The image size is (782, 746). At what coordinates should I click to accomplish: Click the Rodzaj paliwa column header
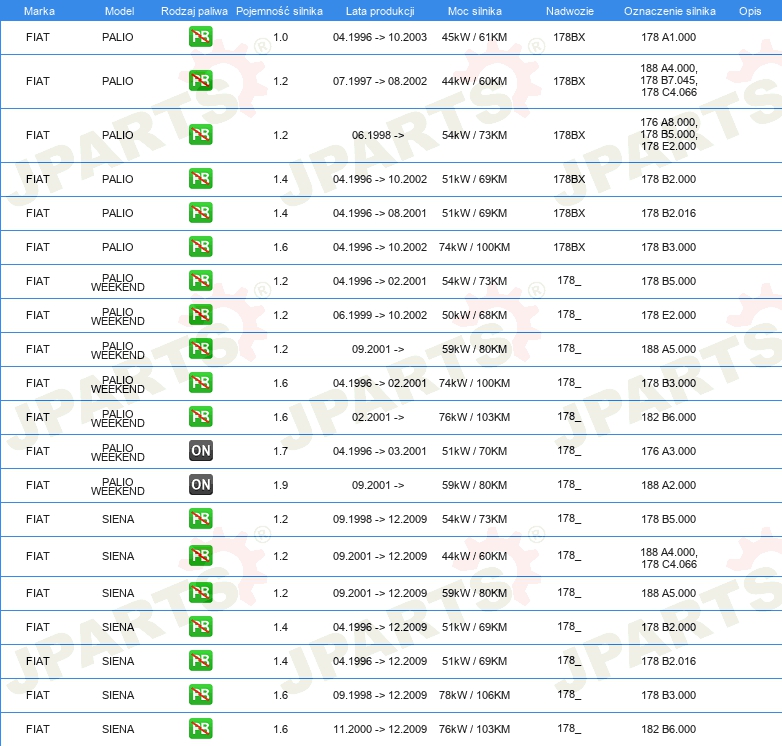click(194, 11)
